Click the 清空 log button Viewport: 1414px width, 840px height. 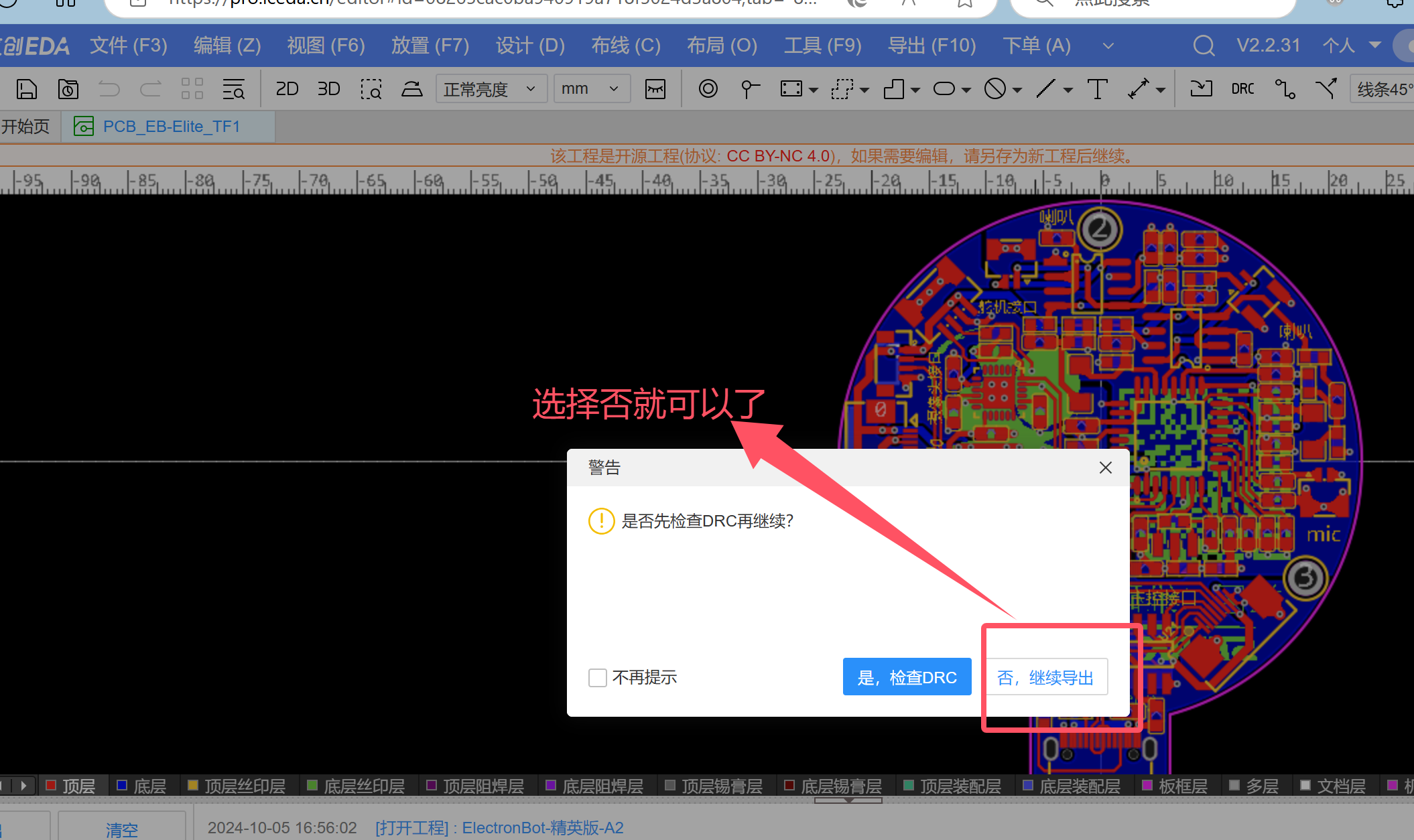tap(121, 829)
